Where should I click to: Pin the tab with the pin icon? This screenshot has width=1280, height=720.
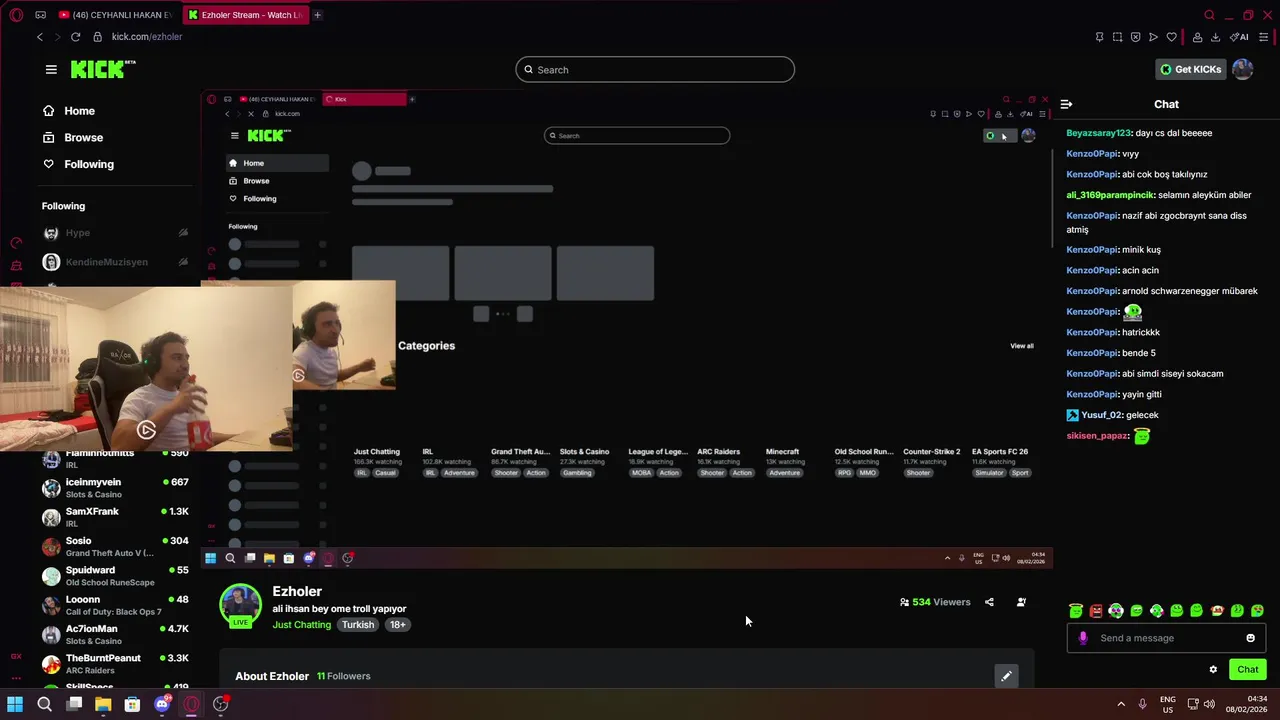[1099, 37]
